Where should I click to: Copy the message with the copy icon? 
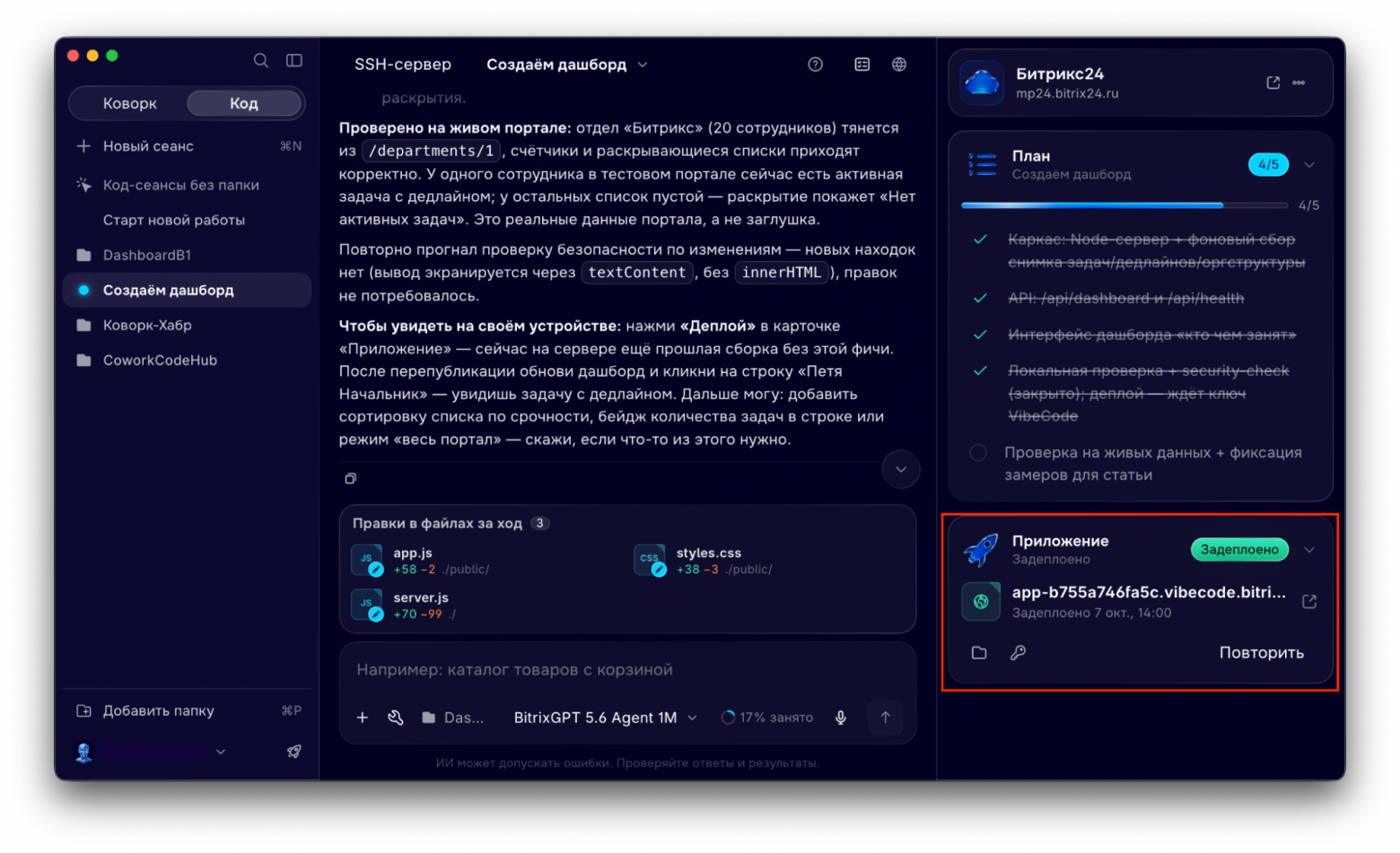point(351,478)
